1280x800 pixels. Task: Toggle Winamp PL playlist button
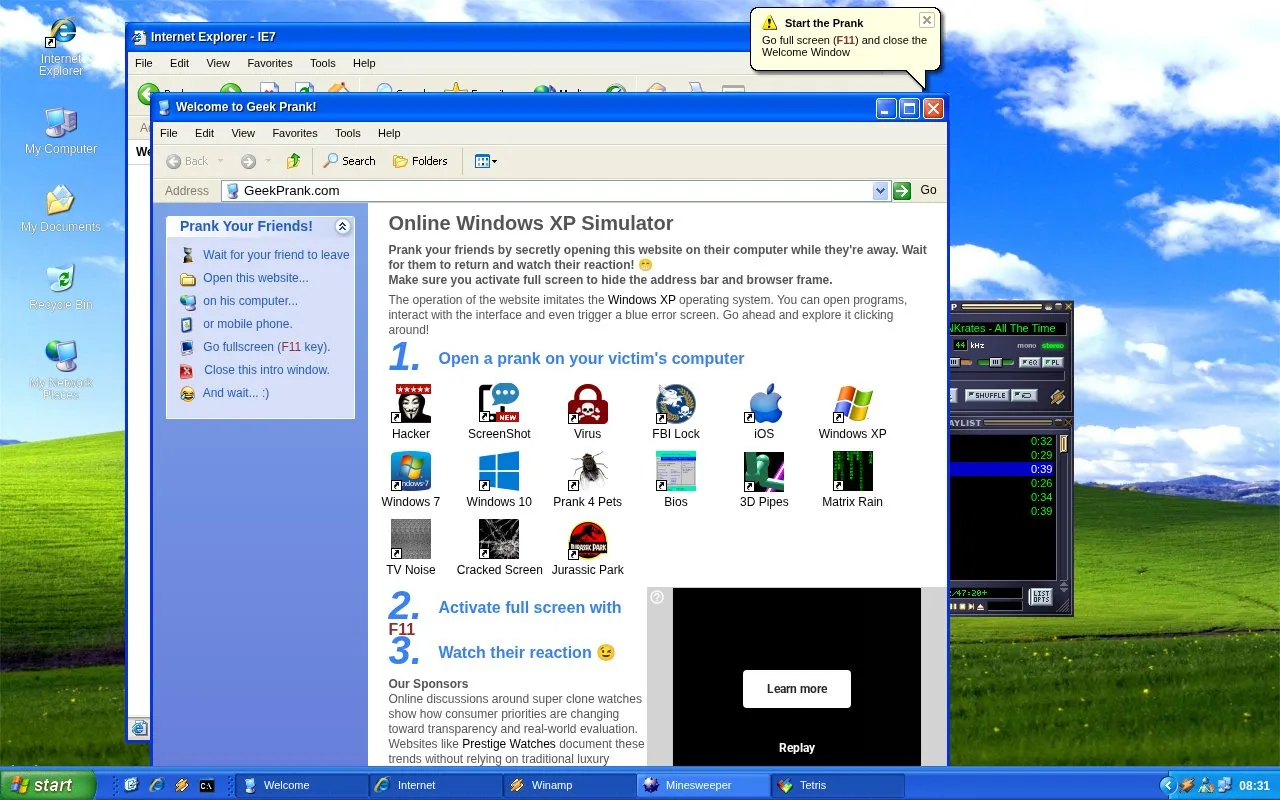click(x=1053, y=362)
